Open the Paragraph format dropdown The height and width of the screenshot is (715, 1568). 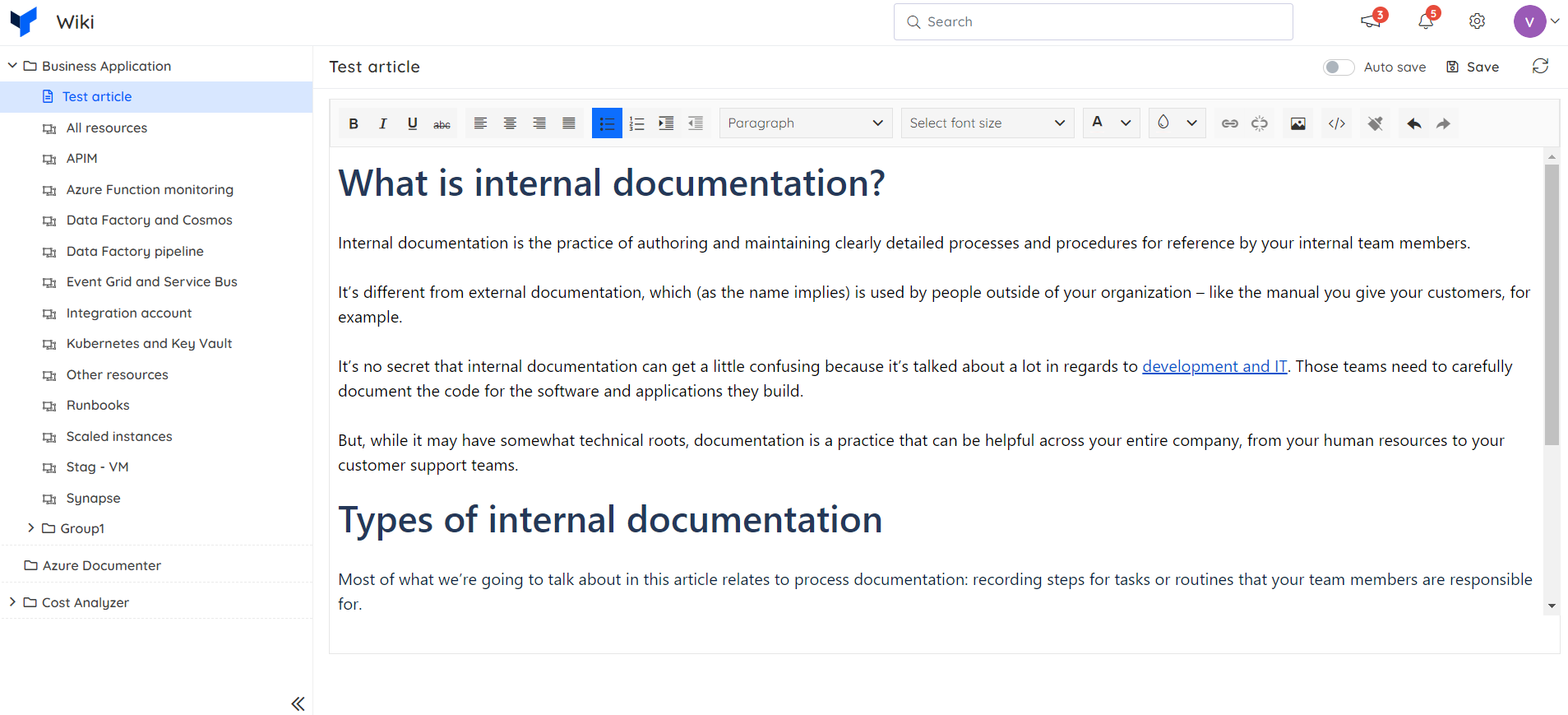coord(806,123)
